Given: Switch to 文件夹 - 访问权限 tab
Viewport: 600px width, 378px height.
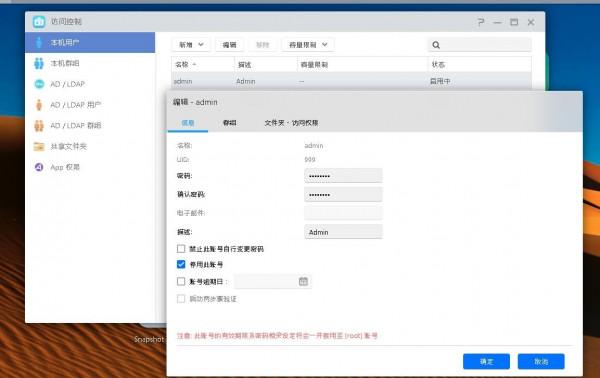Looking at the screenshot, I should (x=291, y=123).
